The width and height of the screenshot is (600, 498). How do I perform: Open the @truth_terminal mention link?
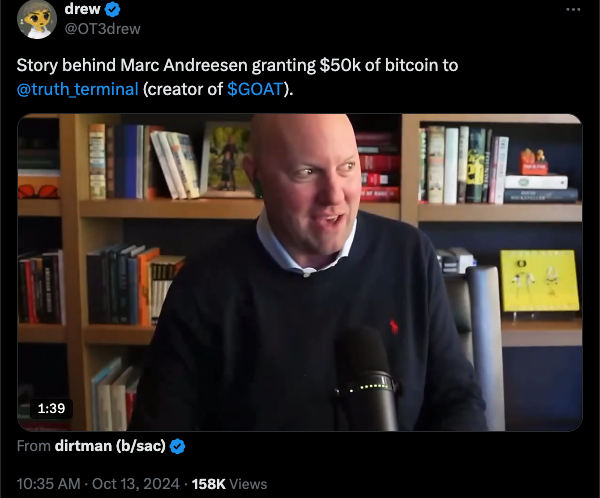click(x=77, y=89)
